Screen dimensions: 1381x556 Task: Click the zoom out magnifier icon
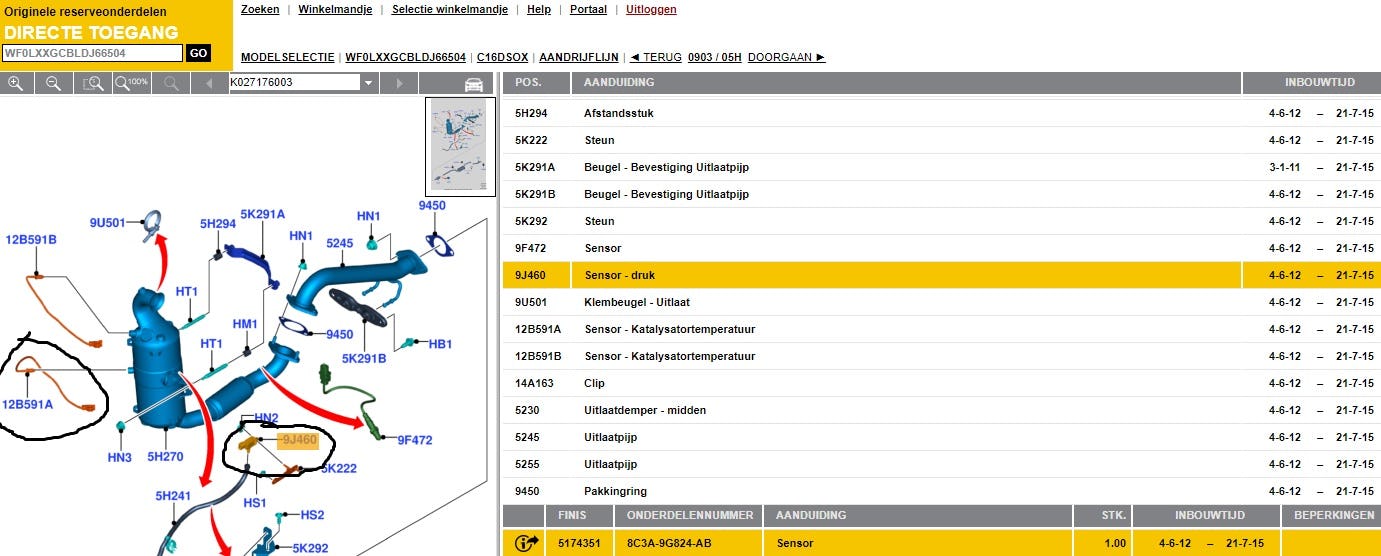(54, 83)
